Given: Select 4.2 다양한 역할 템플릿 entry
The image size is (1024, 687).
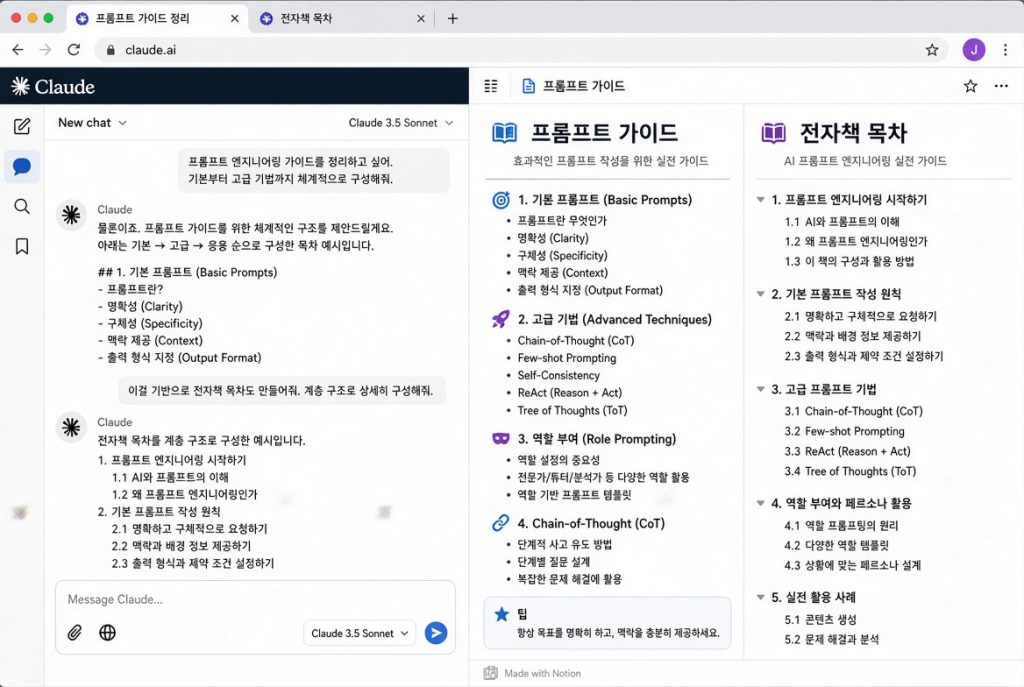Looking at the screenshot, I should pos(837,545).
